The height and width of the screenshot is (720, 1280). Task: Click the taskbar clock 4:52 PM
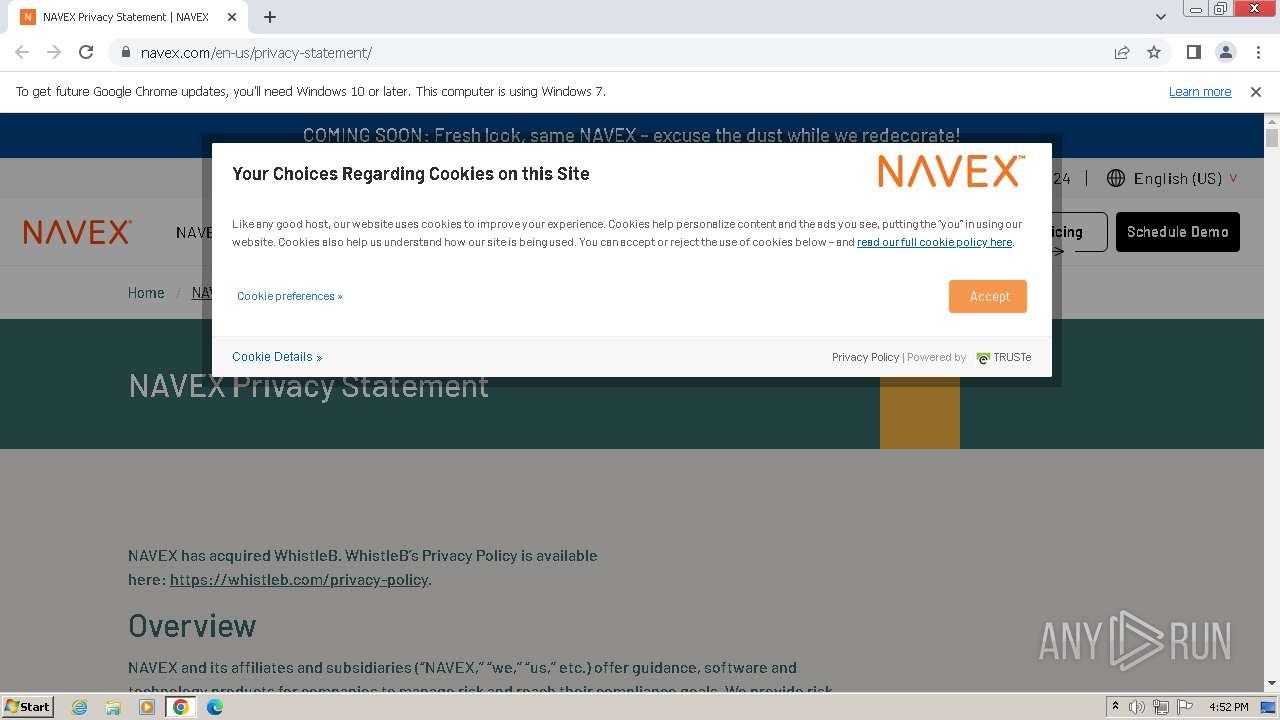(x=1228, y=707)
